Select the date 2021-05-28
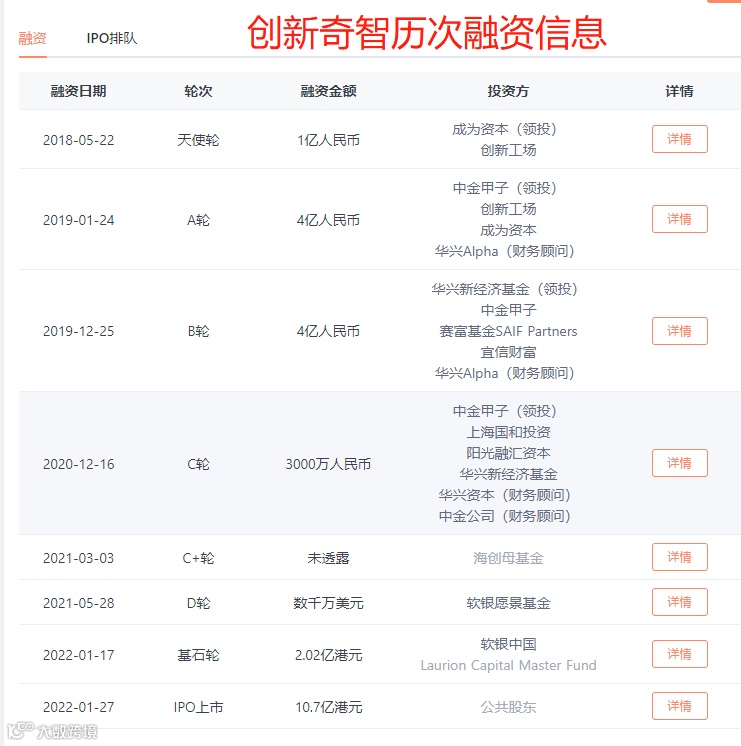Viewport: 741px width, 746px height. (x=79, y=603)
